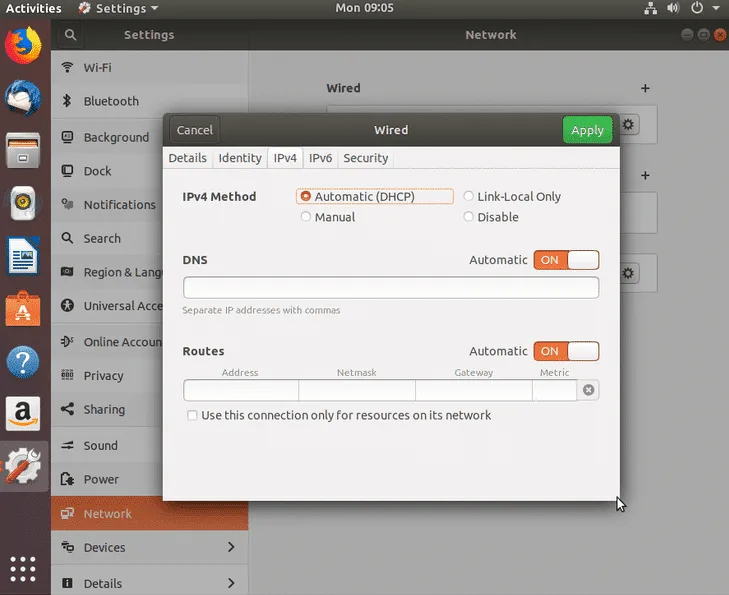This screenshot has width=729, height=595.
Task: Add a wired connection with plus icon
Action: coord(645,88)
